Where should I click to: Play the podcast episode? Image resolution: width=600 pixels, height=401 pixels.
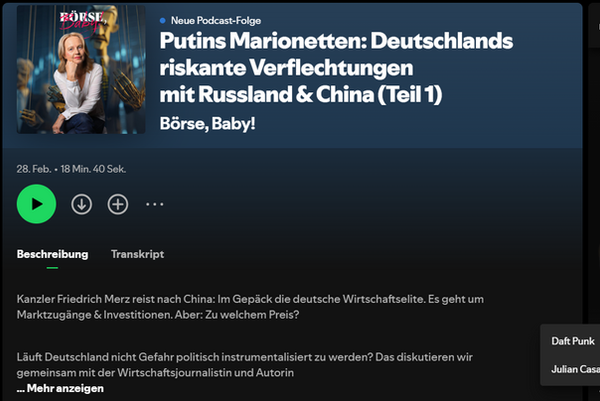[36, 204]
